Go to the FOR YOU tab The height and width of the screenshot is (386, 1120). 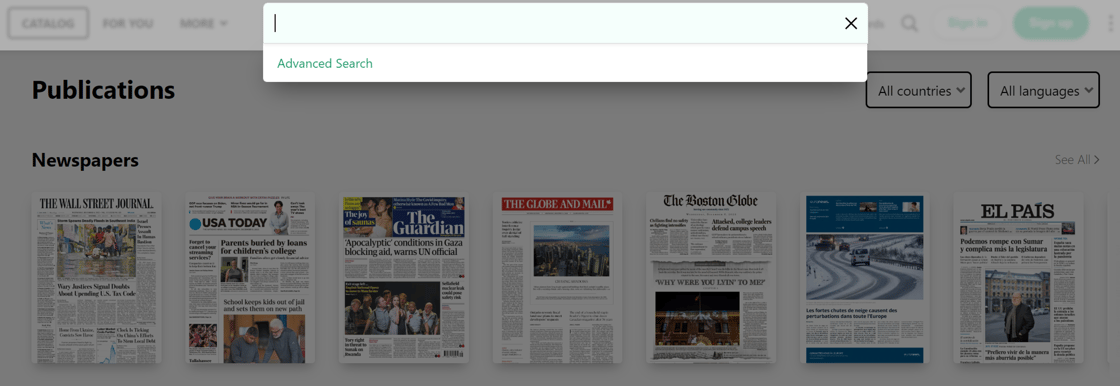[x=128, y=23]
